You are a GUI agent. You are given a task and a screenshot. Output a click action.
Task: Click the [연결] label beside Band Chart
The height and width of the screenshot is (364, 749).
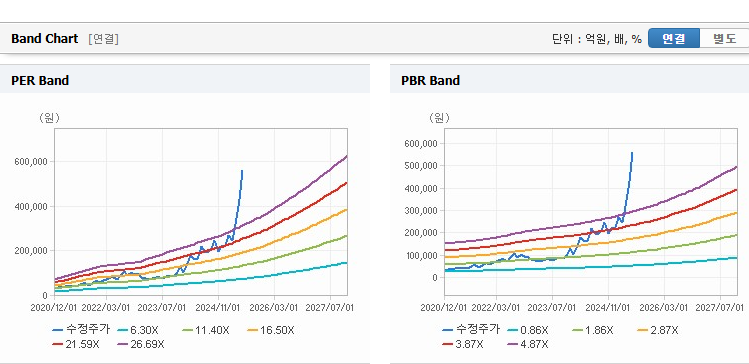pyautogui.click(x=103, y=39)
